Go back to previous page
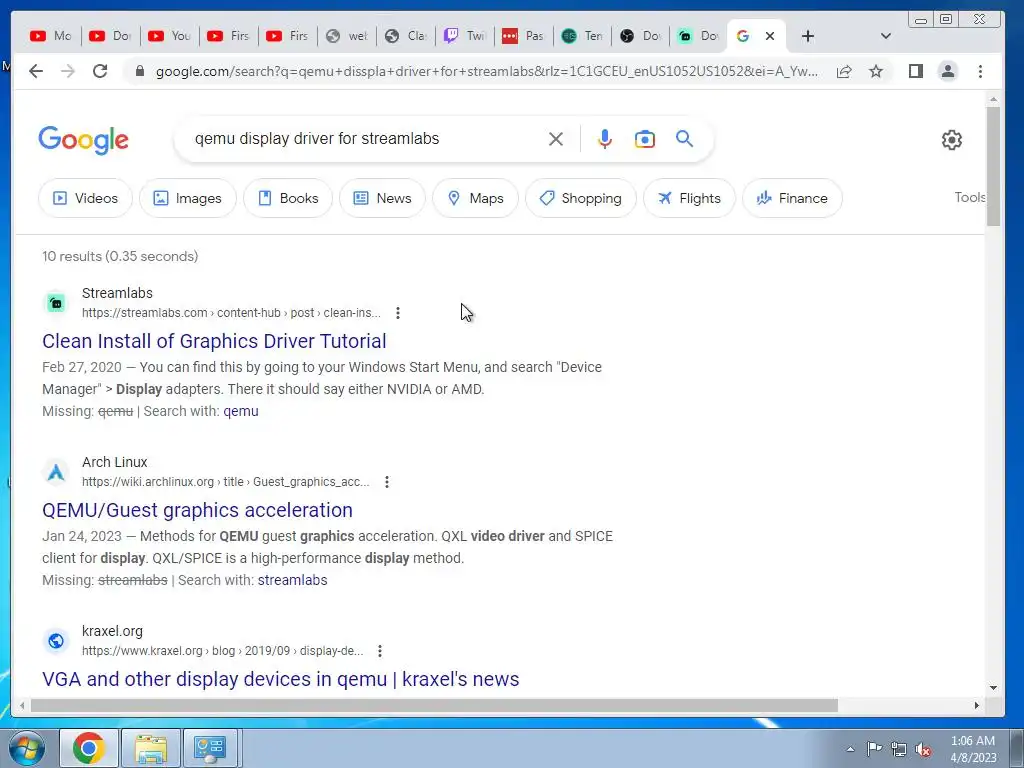1024x768 pixels. [36, 71]
